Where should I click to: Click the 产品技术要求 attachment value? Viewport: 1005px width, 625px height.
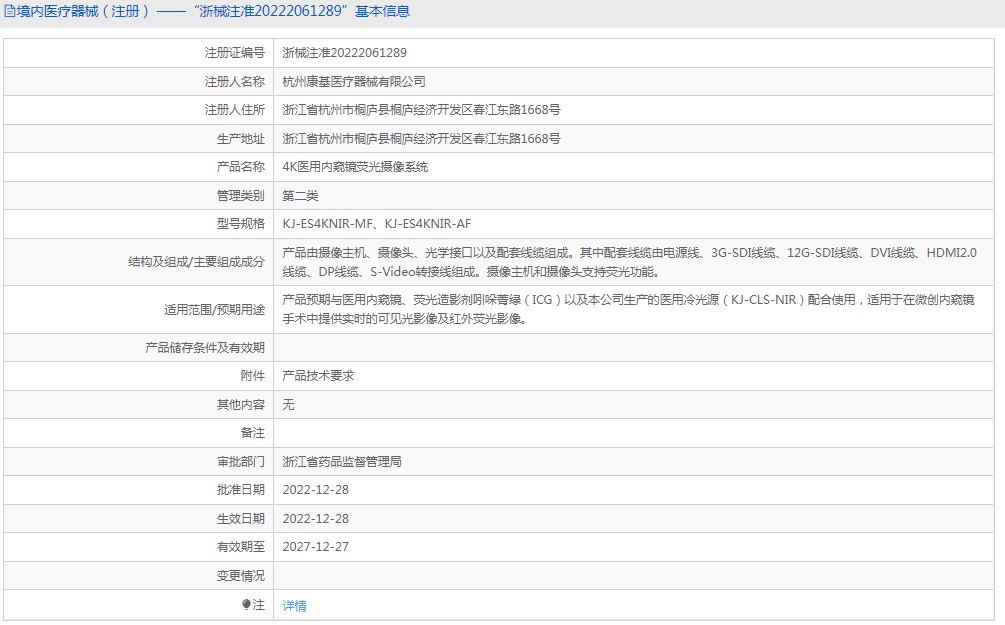(x=318, y=376)
